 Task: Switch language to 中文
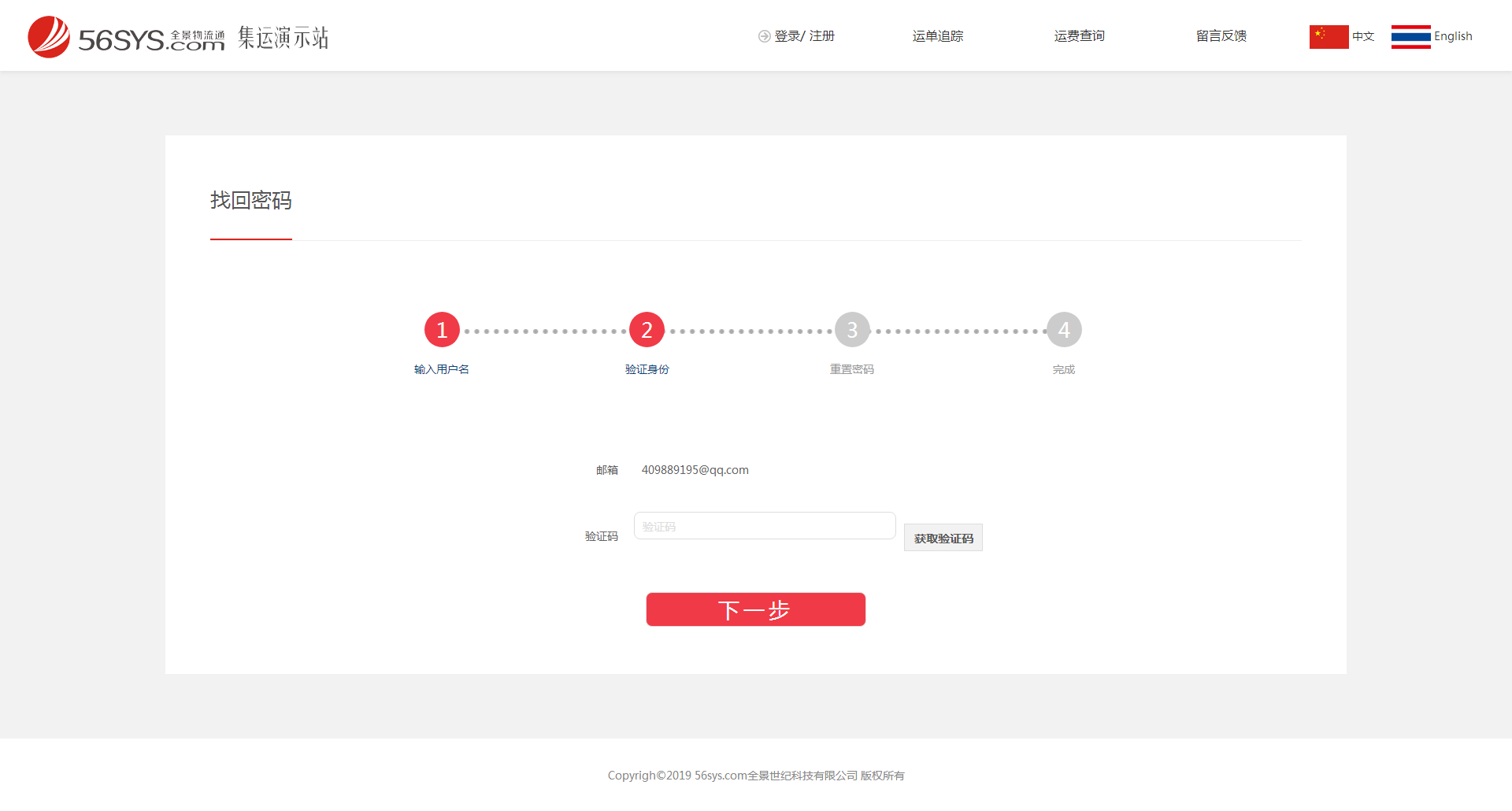[x=1362, y=36]
